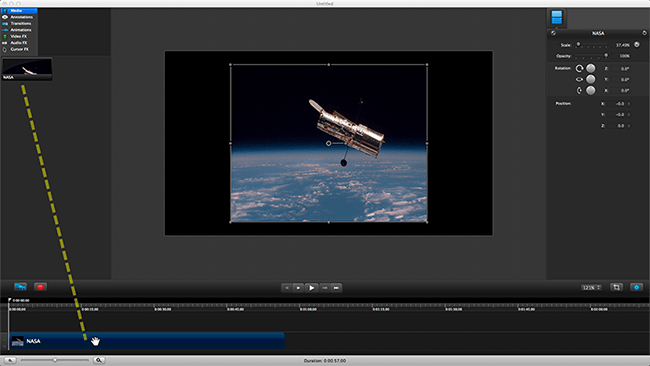Click the 0:00:30.00 mark on the ruler
Screen dimensions: 650x366
pos(162,309)
